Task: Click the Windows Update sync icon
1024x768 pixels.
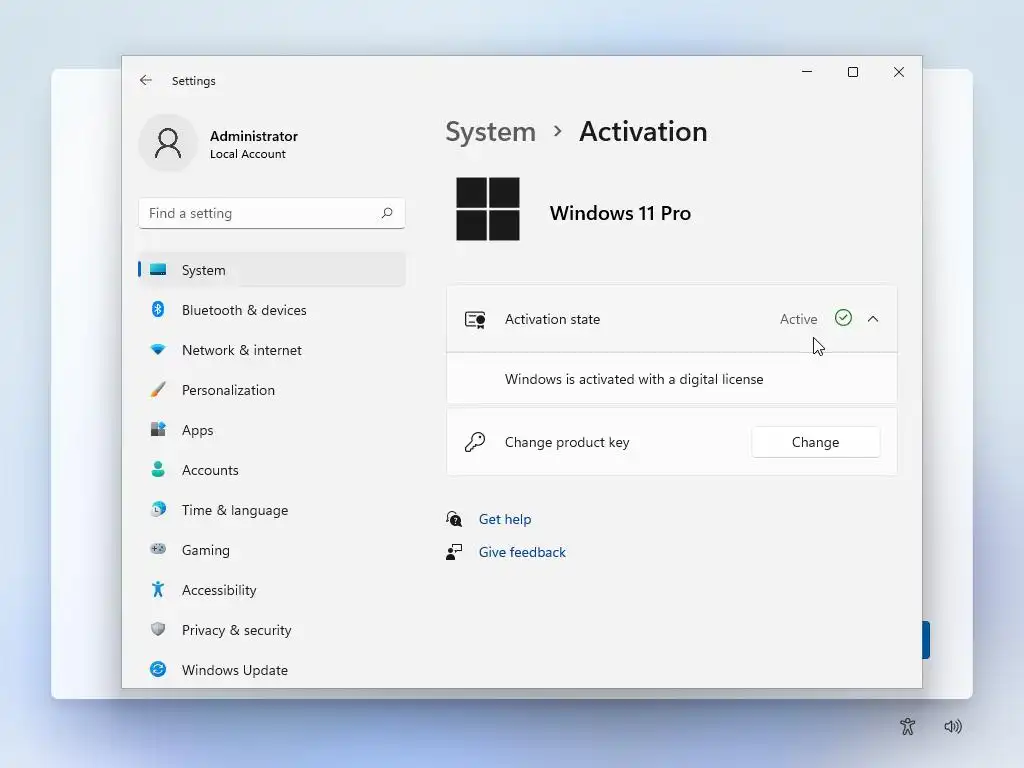Action: [158, 669]
